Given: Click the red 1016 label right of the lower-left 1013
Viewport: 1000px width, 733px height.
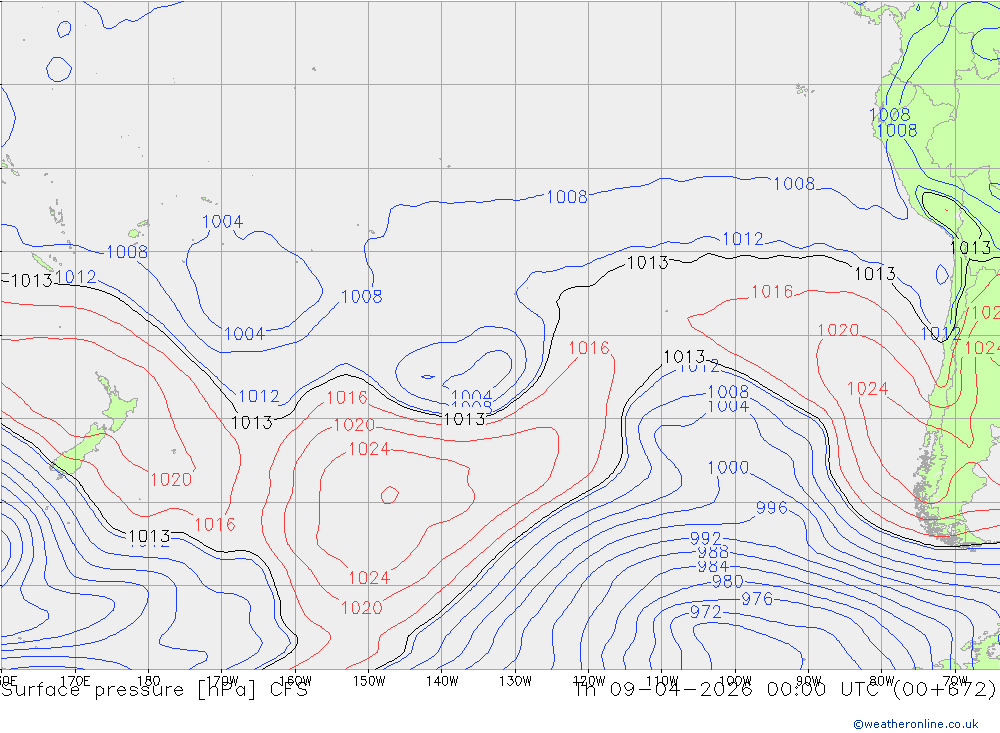Looking at the screenshot, I should [x=214, y=525].
